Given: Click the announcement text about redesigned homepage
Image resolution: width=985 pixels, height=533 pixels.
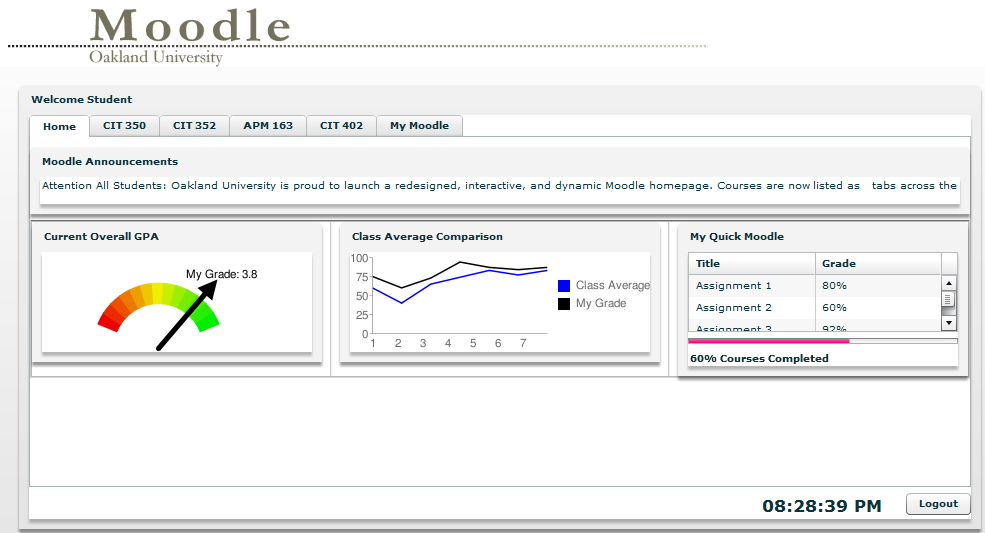Looking at the screenshot, I should [x=499, y=185].
